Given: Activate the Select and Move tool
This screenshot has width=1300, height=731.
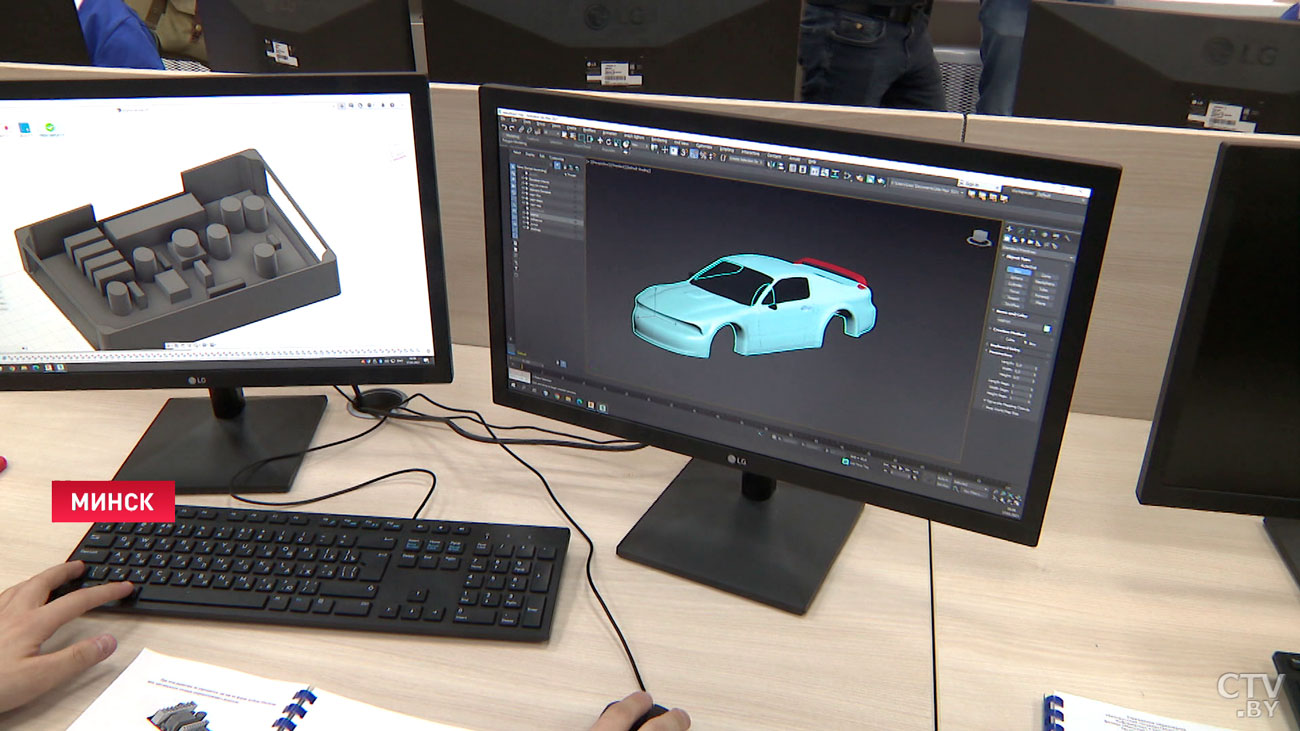Looking at the screenshot, I should click(600, 140).
